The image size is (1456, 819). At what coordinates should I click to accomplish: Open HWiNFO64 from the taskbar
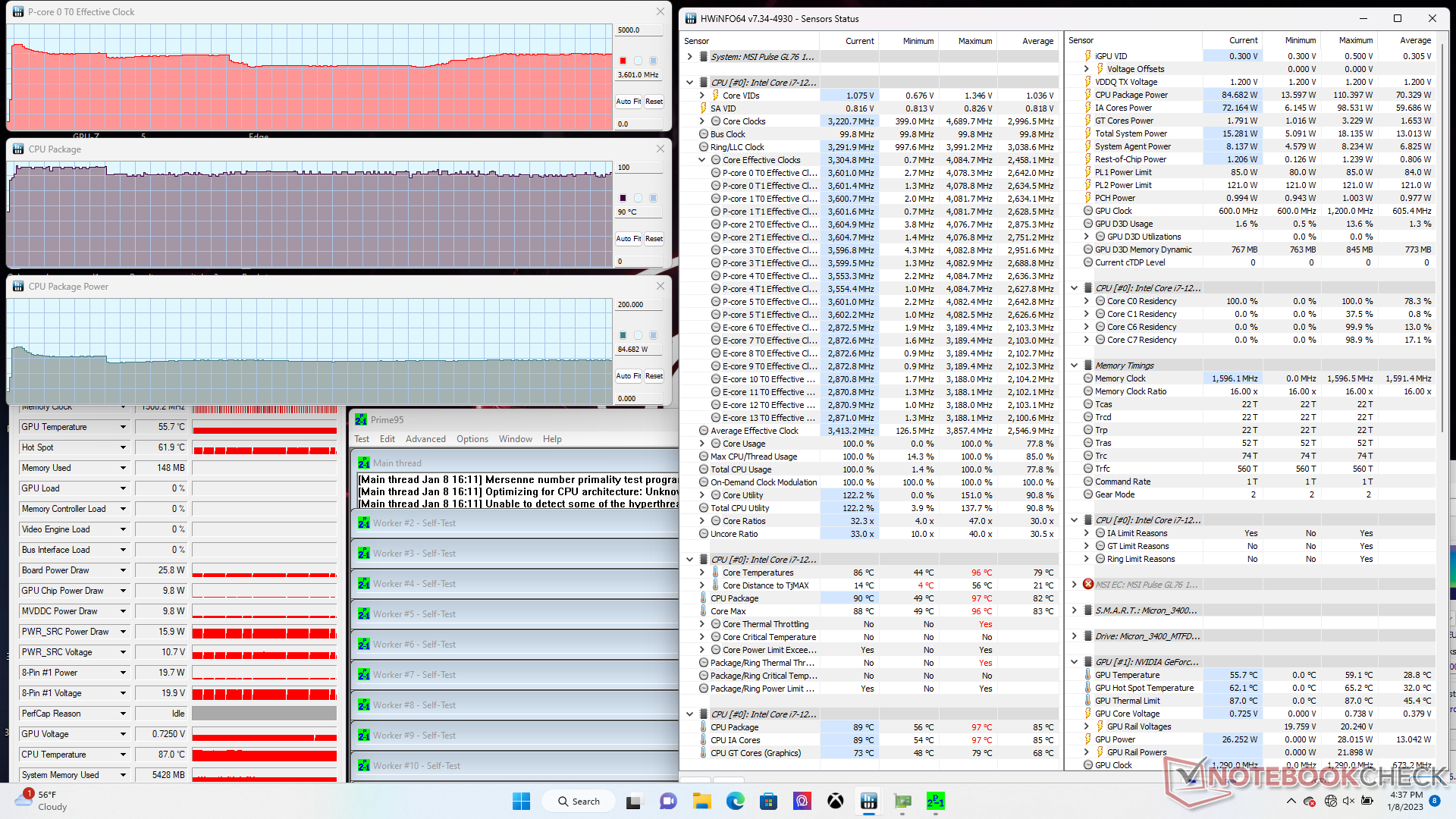tap(868, 802)
